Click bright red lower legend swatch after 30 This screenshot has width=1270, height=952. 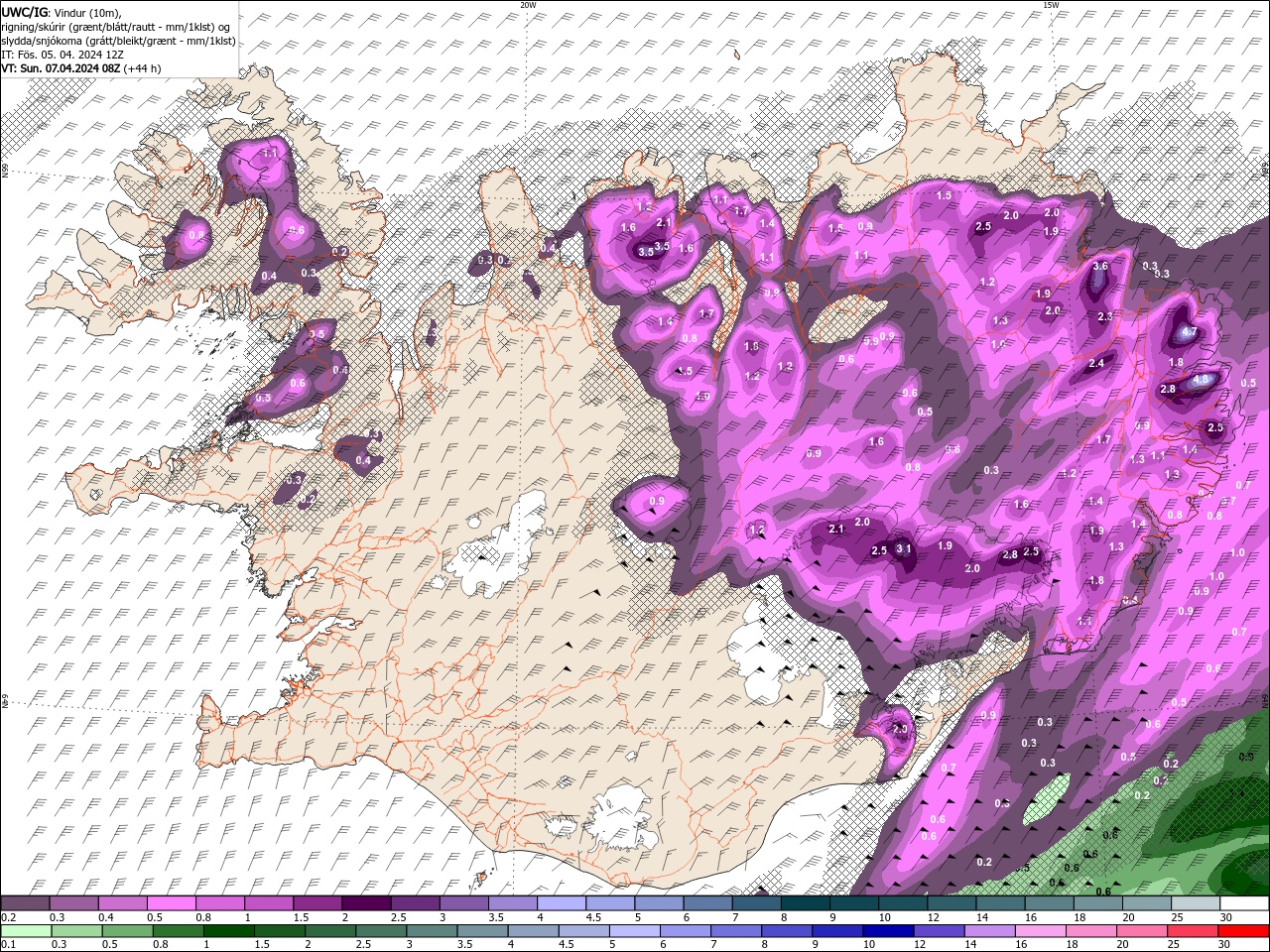[x=1243, y=930]
